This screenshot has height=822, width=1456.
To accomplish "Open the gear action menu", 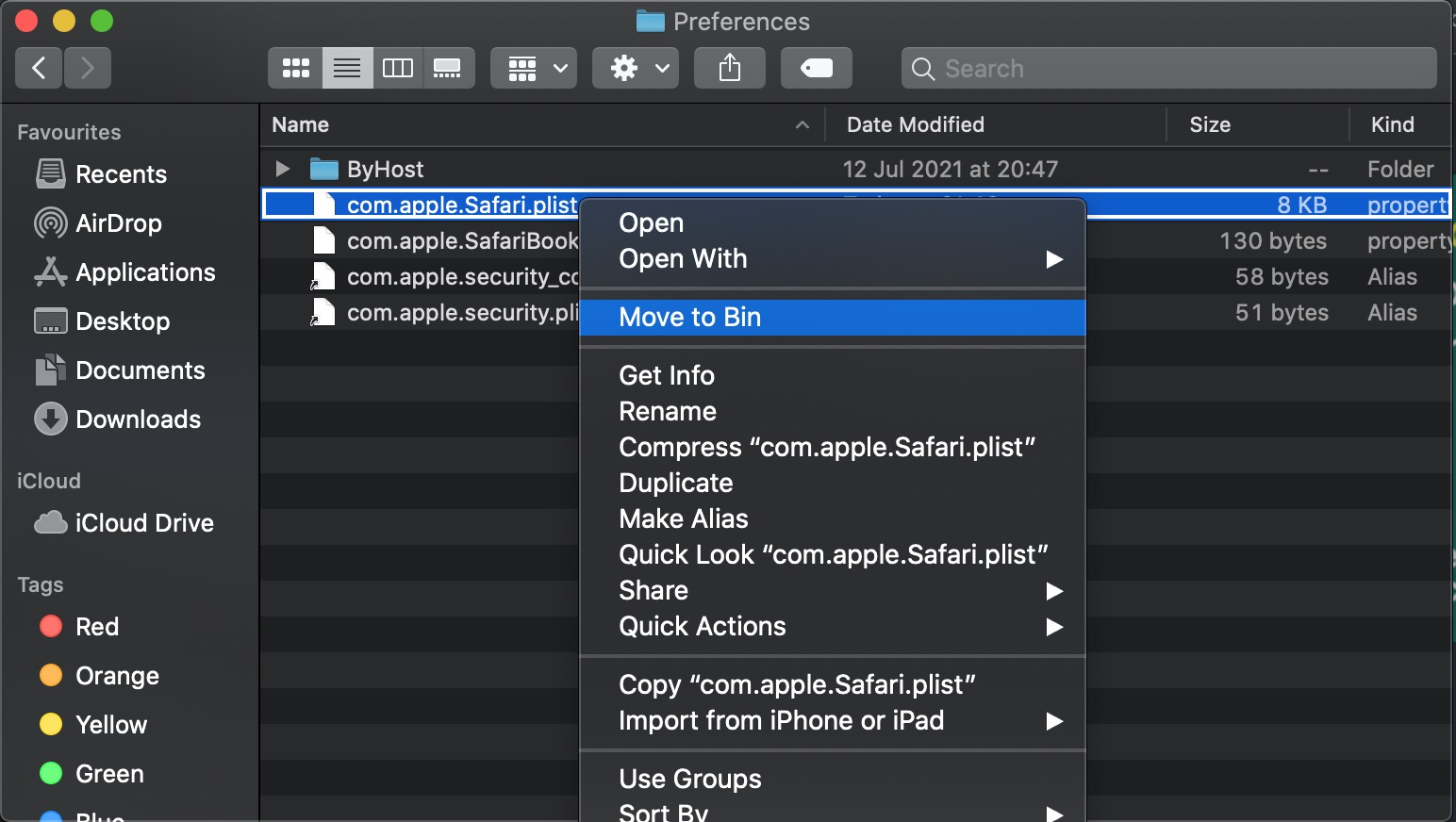I will point(636,68).
